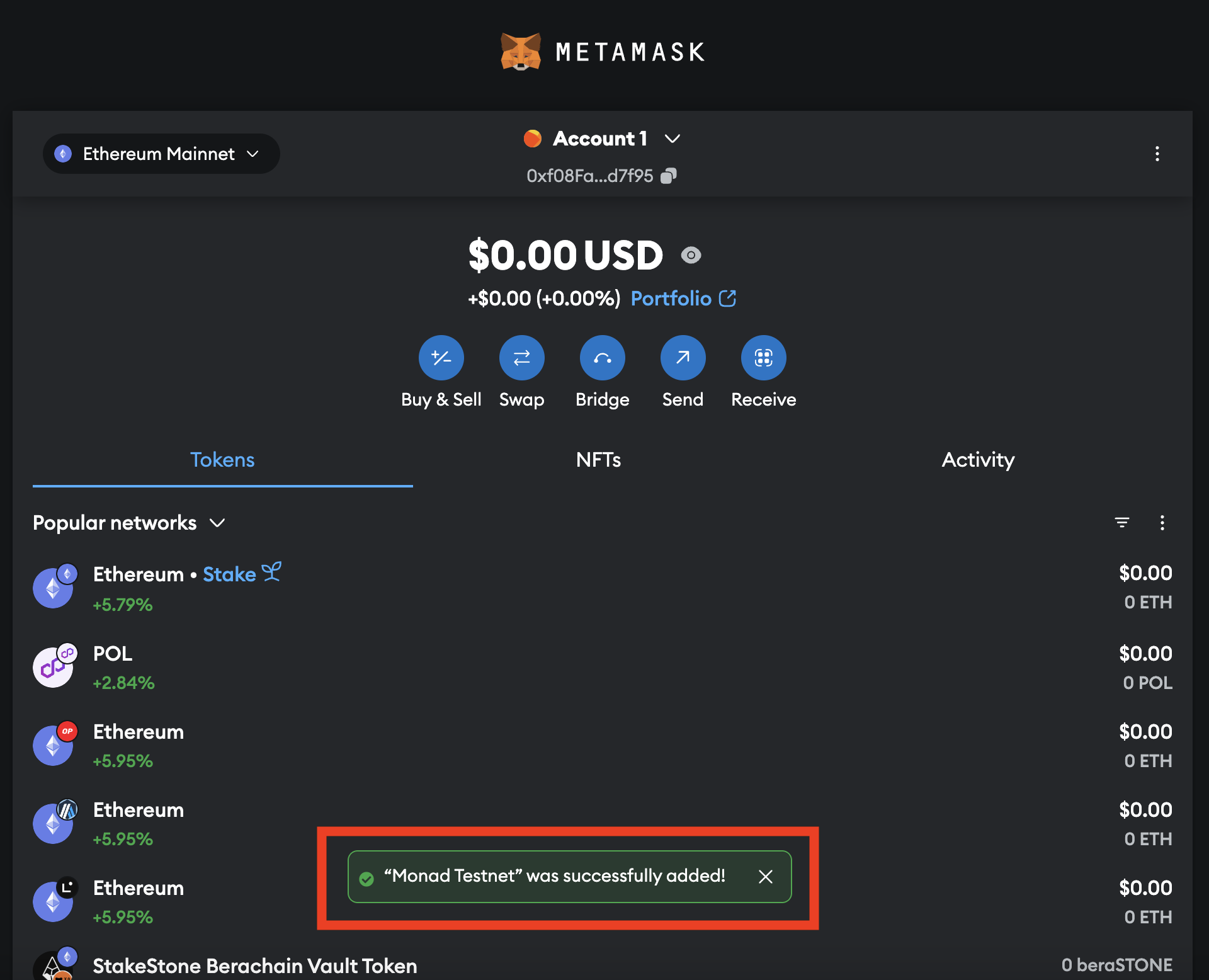This screenshot has height=980, width=1209.
Task: Open the token filter options
Action: (x=1123, y=522)
